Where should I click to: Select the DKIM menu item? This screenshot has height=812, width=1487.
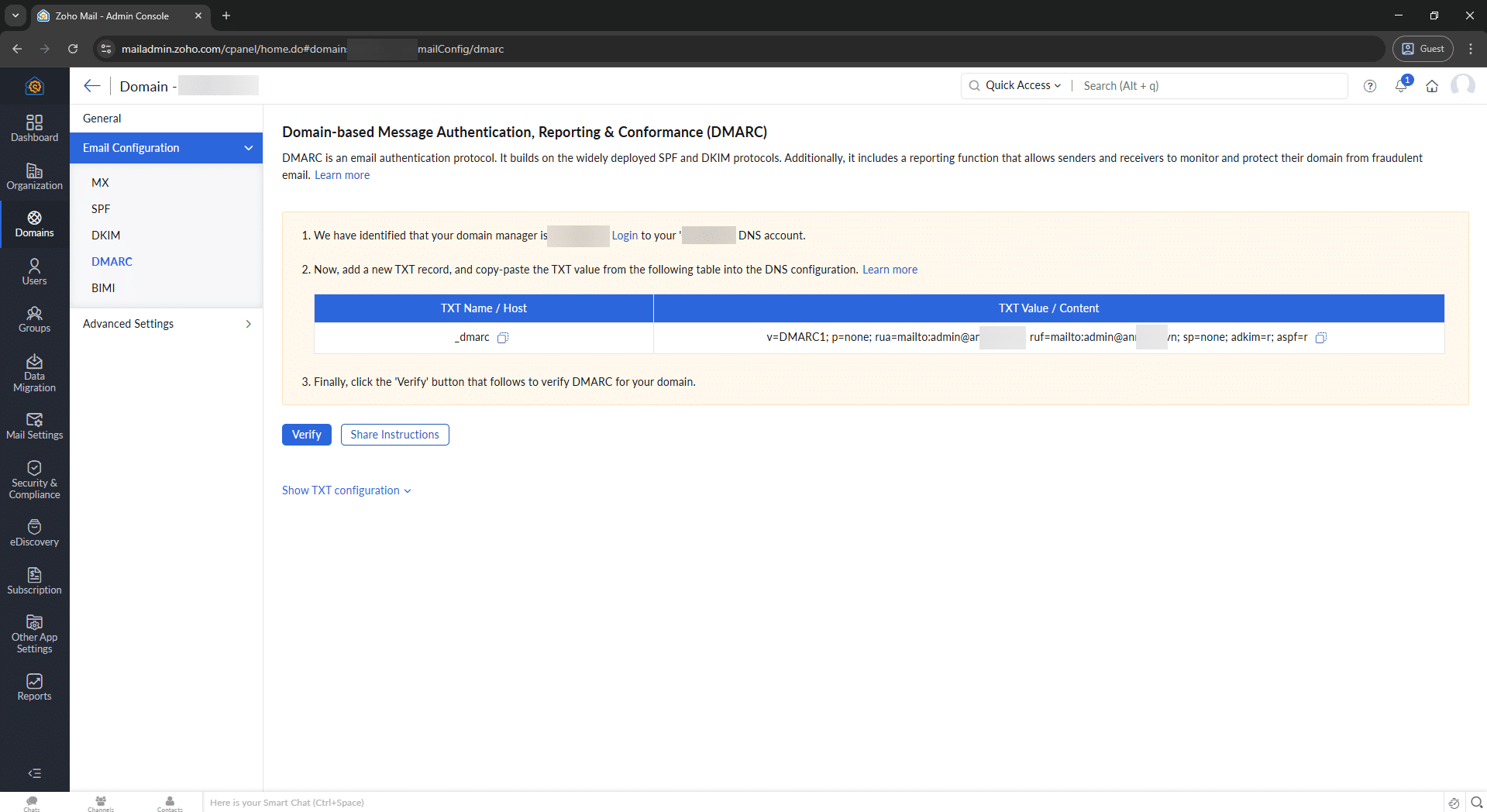tap(106, 236)
